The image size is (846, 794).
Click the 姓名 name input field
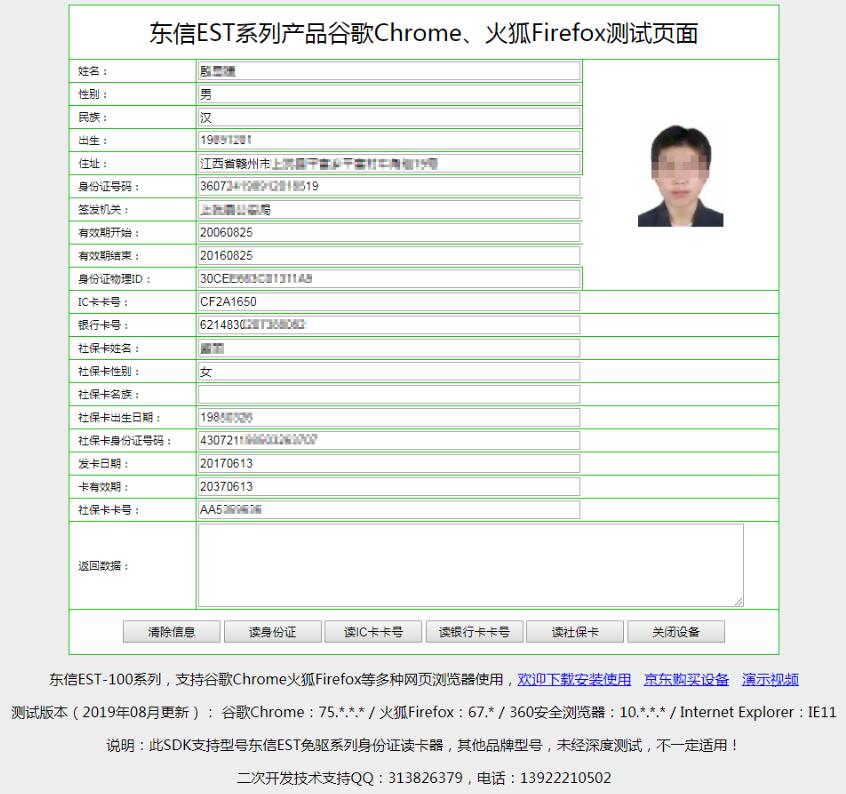388,70
